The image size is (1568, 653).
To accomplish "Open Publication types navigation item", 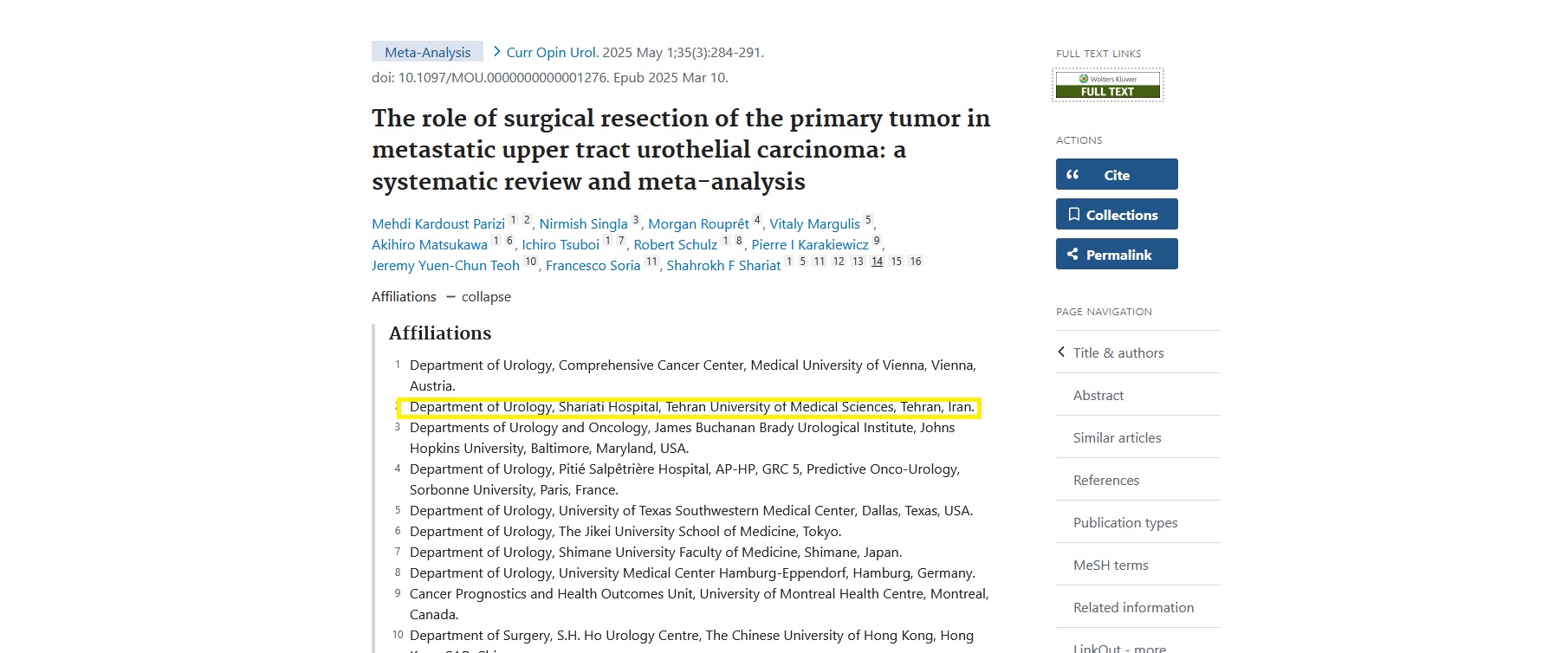I will [1124, 523].
